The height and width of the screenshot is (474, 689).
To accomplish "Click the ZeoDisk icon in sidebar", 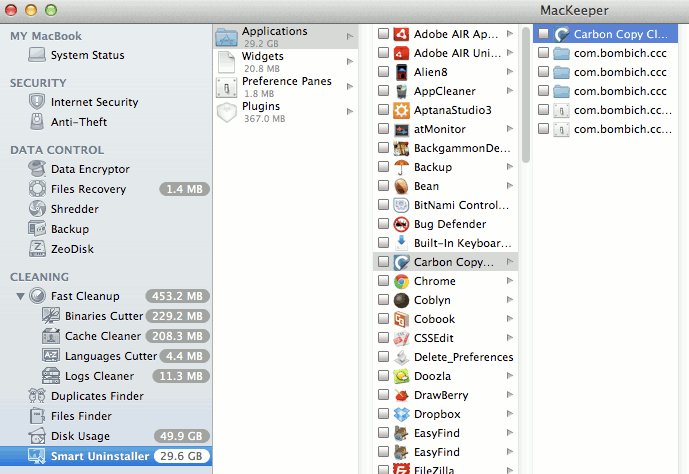I will 37,249.
